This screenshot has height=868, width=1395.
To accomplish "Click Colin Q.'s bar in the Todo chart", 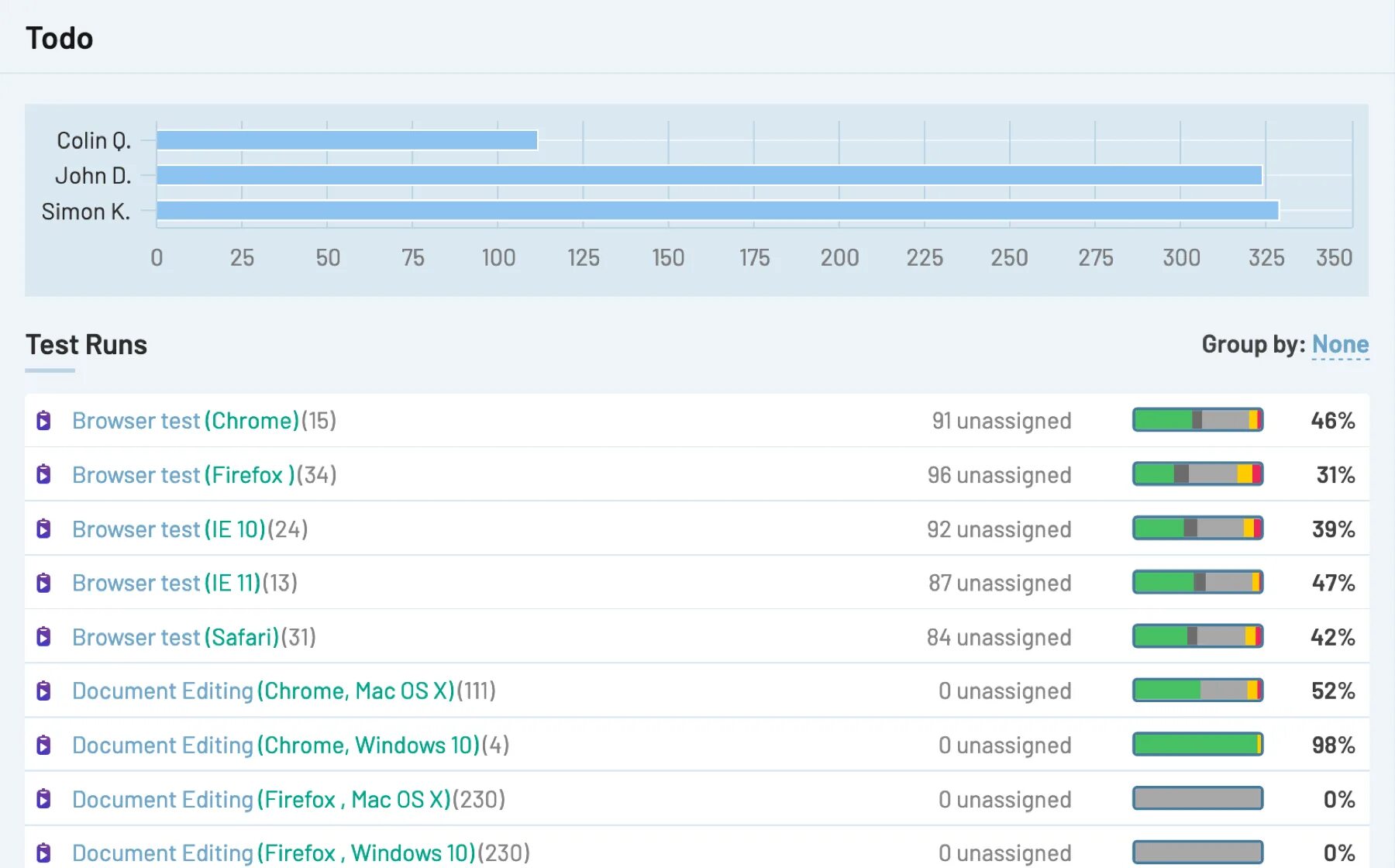I will pos(347,140).
